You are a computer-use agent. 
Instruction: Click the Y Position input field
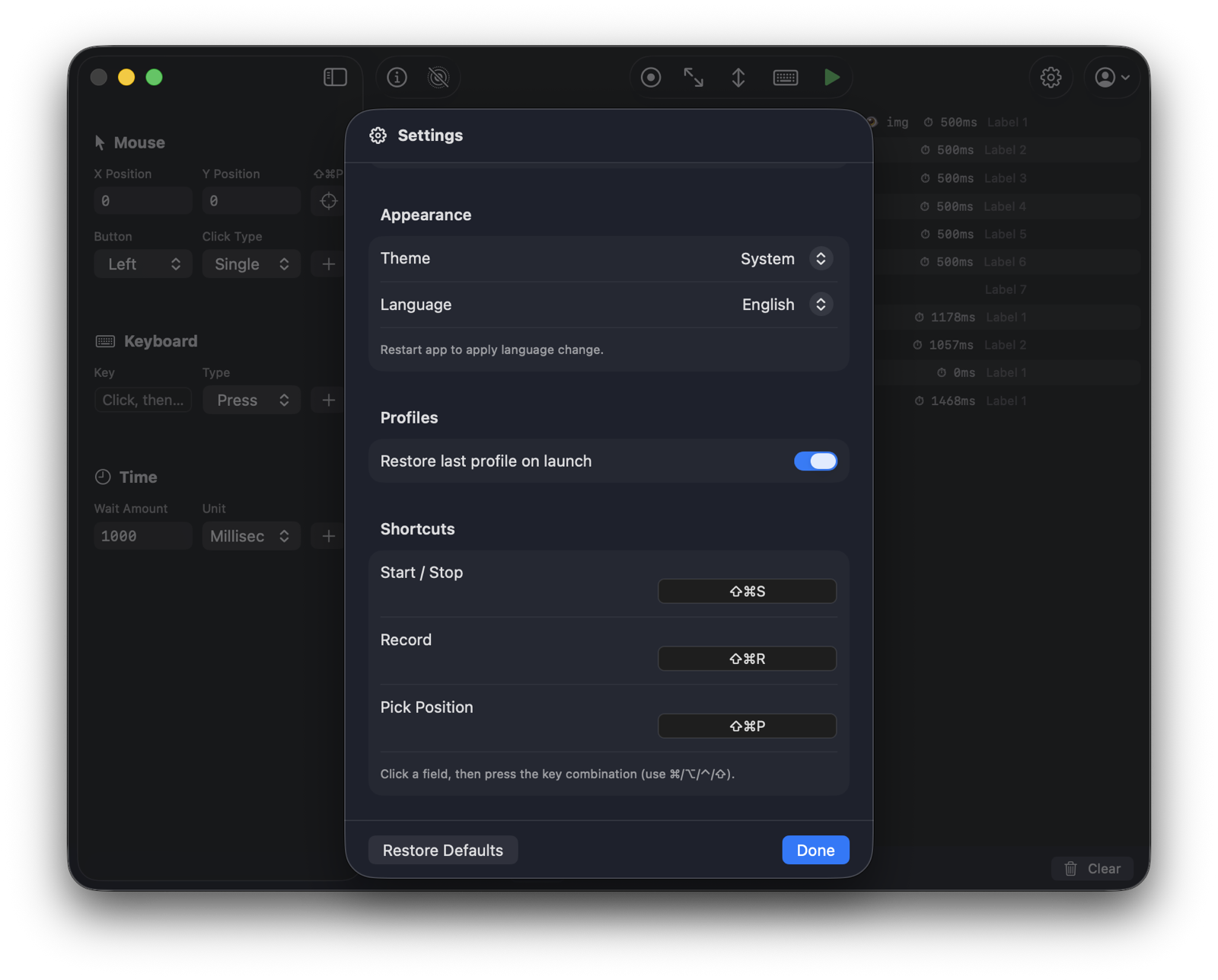tap(251, 201)
